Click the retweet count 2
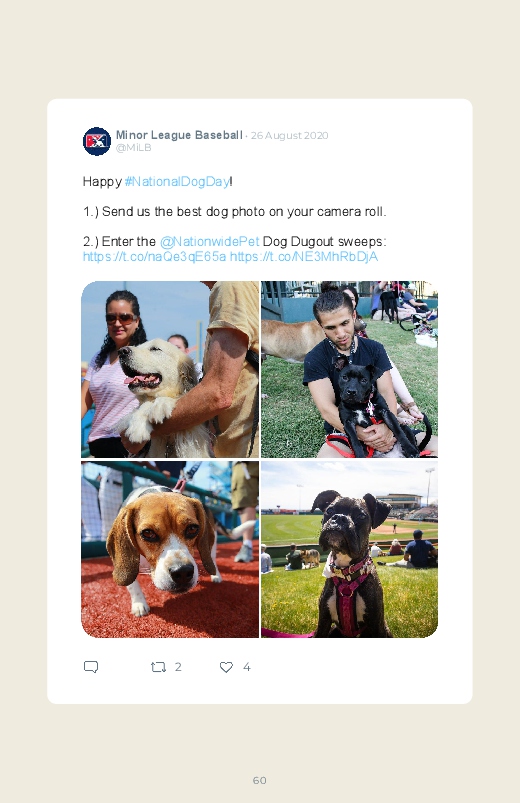 pos(178,667)
